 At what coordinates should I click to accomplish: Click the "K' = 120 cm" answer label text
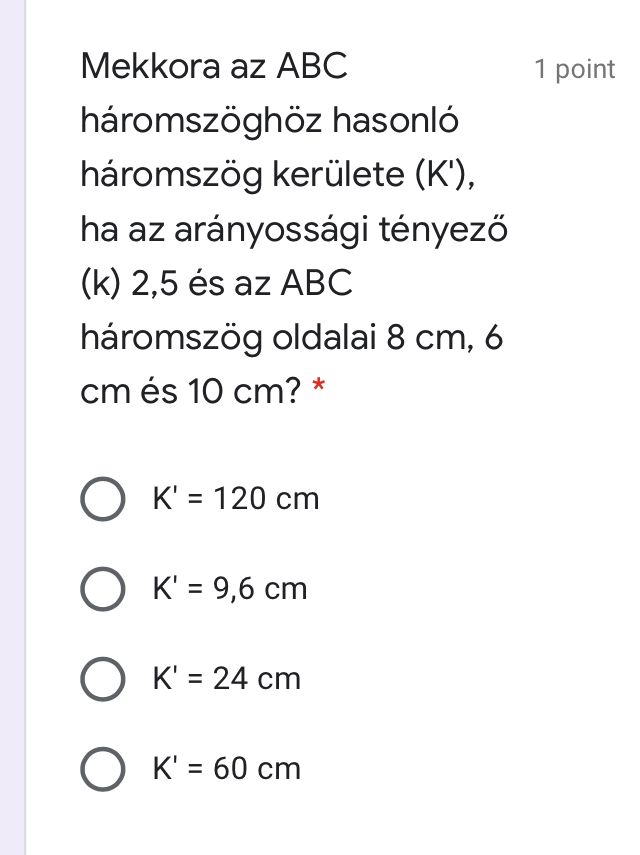point(235,499)
